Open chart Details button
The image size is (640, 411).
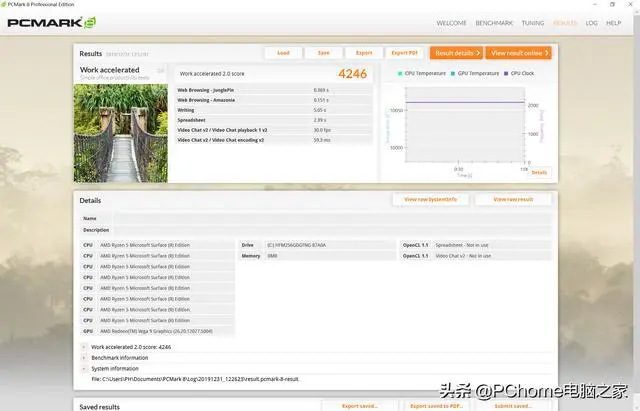point(538,172)
